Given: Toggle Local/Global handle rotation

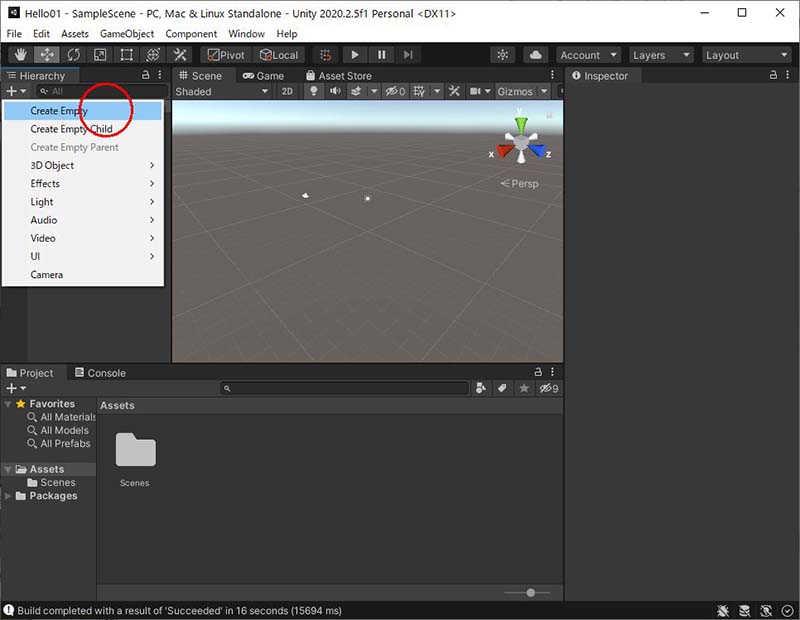Looking at the screenshot, I should click(279, 55).
